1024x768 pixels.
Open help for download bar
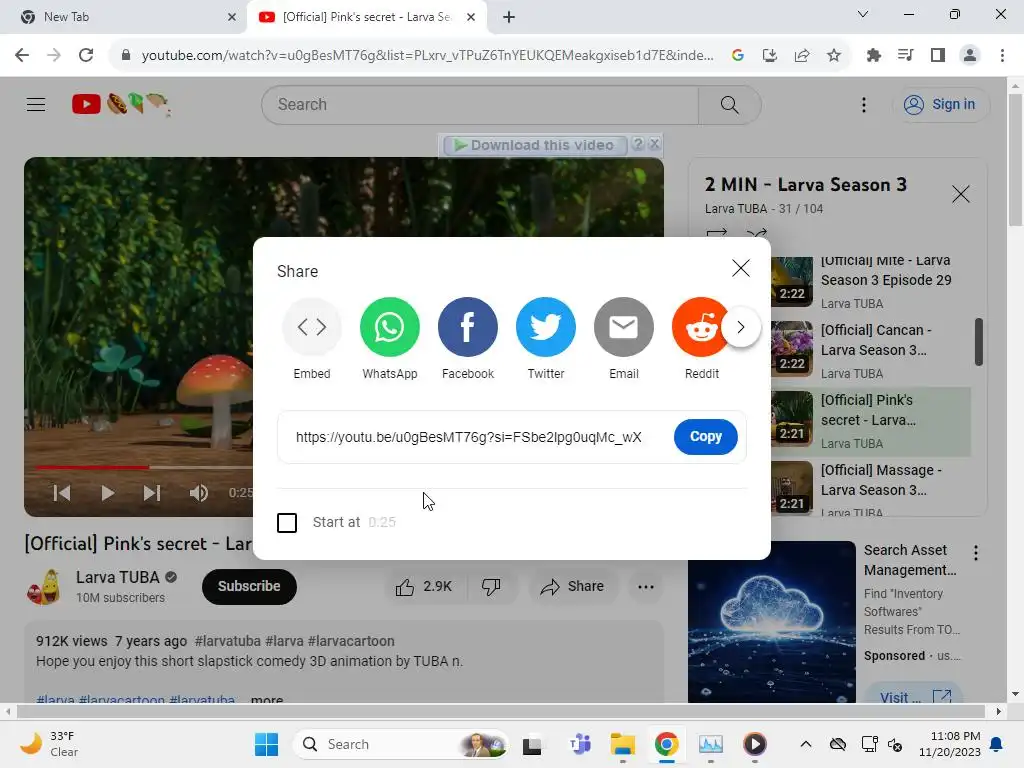(x=638, y=144)
